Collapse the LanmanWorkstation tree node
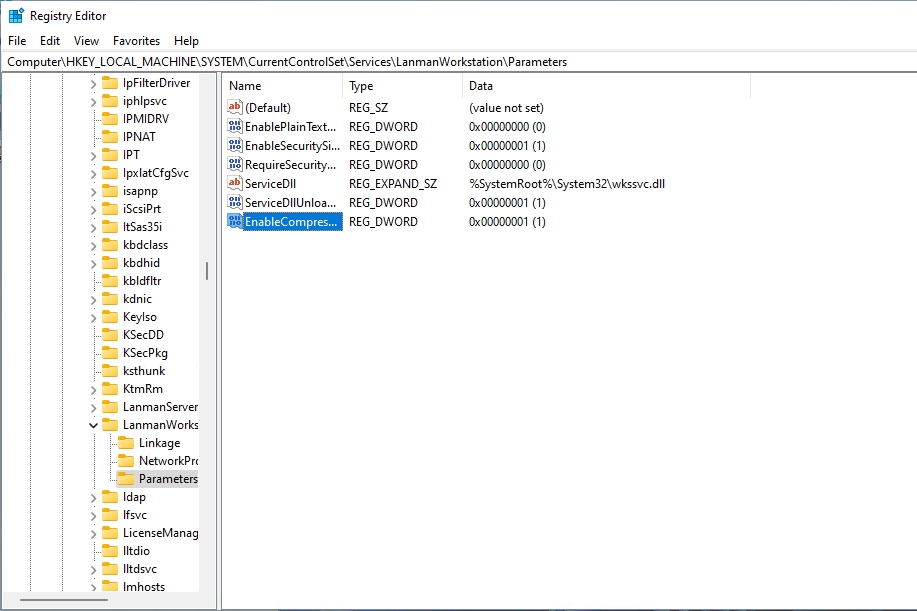The width and height of the screenshot is (917, 611). click(93, 425)
